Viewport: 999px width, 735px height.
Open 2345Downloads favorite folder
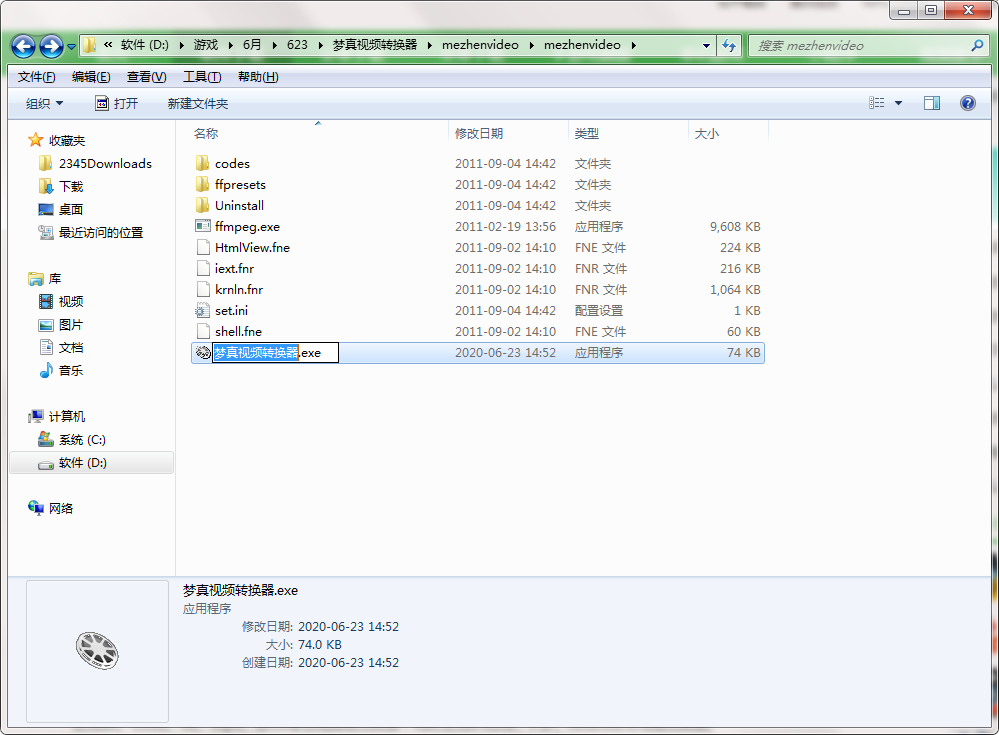point(105,164)
